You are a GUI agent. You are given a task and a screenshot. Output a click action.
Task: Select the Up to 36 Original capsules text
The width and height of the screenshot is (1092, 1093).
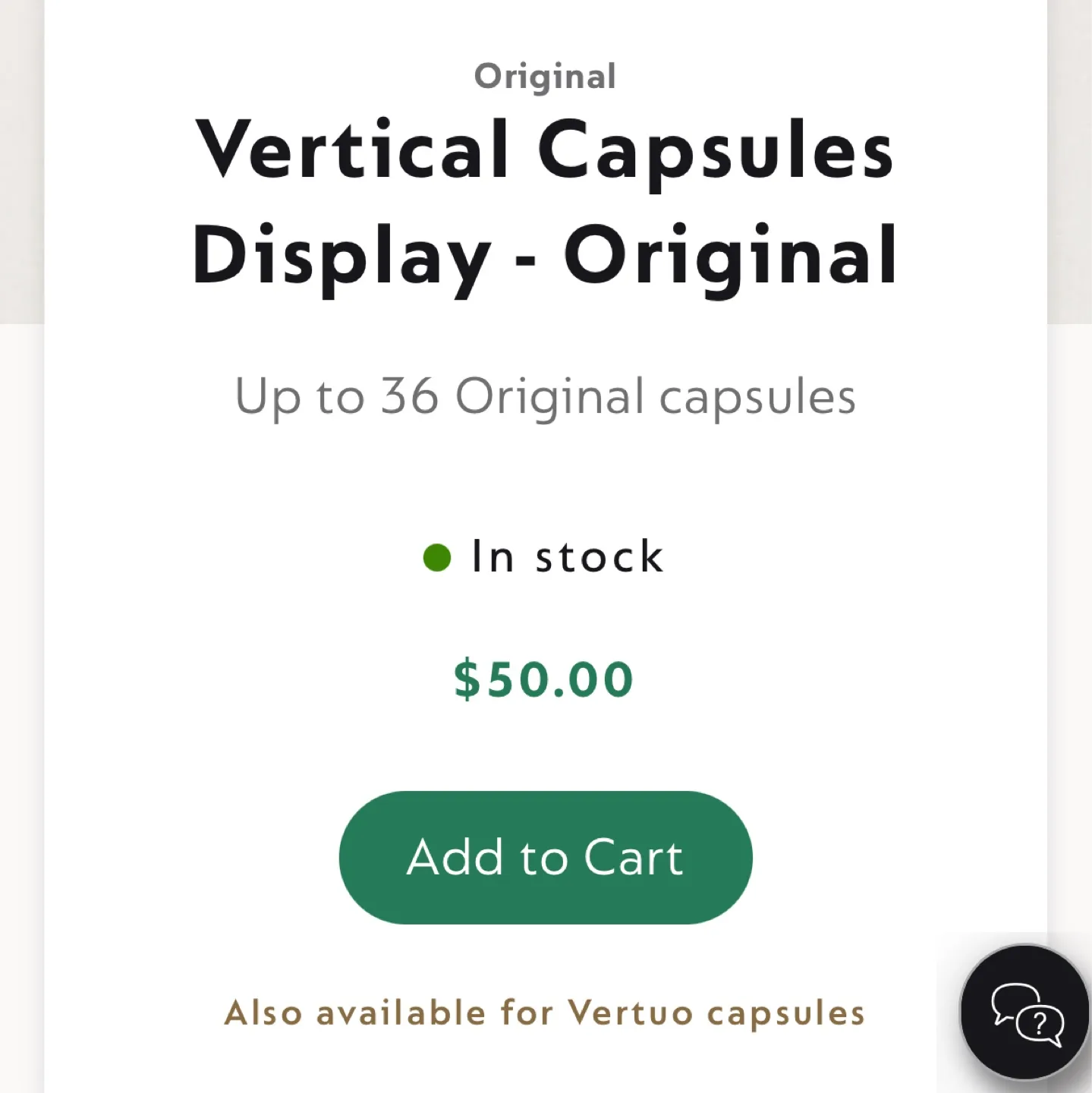tap(544, 395)
